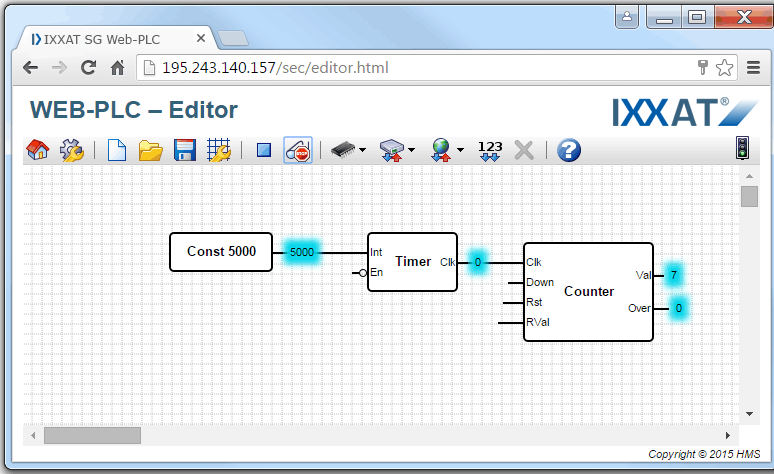Viewport: 774px width, 474px height.
Task: Open the gear-and-wrench settings icon
Action: (72, 150)
